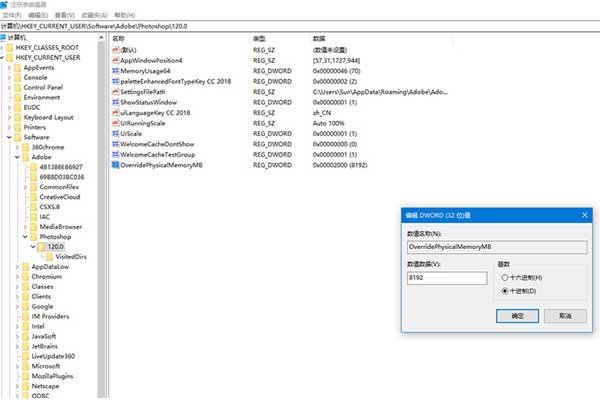Click the DWORD icon of UIScale
Screen dimensions: 600x400
pos(116,134)
